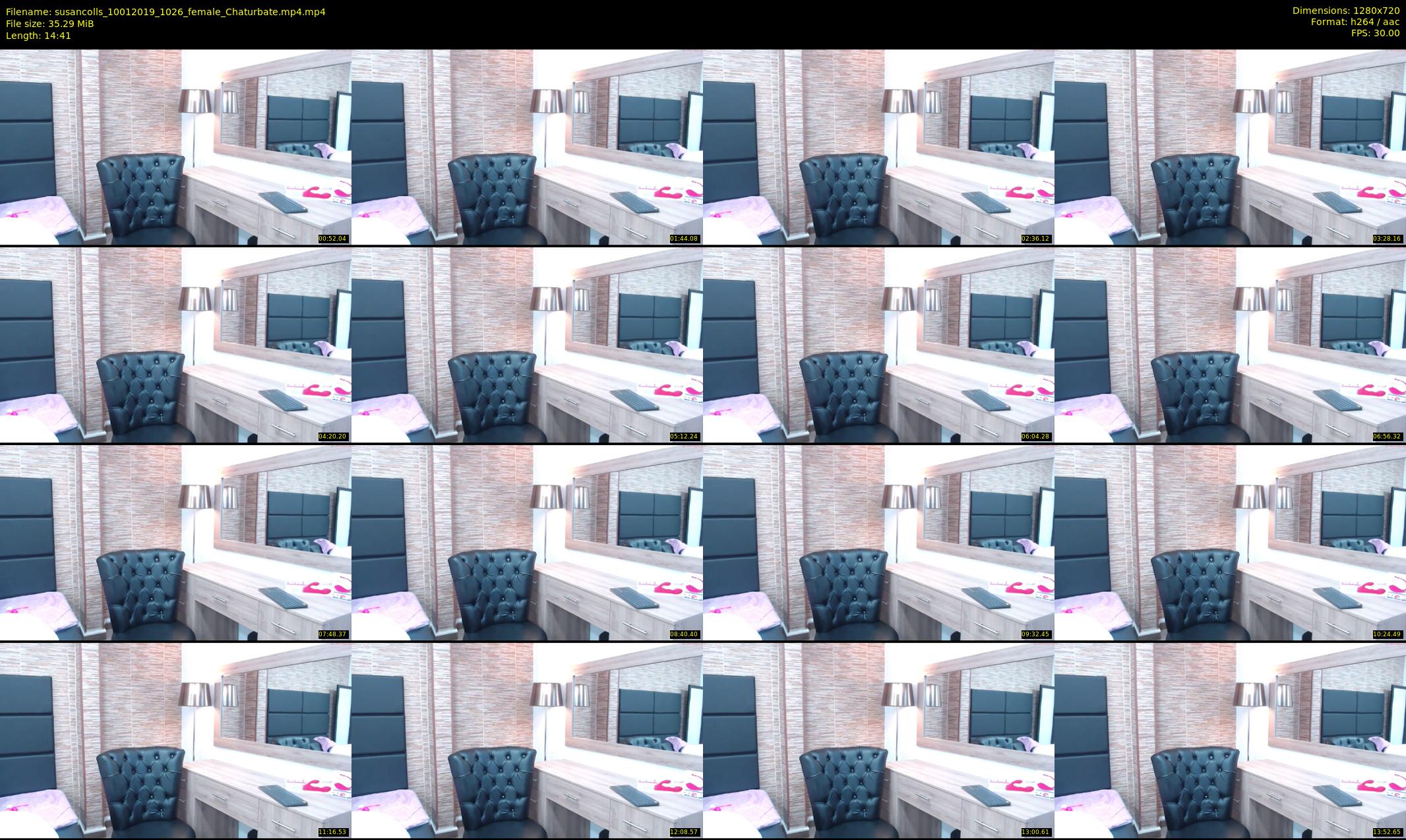Click the File size 35.29 MiB label
This screenshot has width=1406, height=840.
click(50, 24)
